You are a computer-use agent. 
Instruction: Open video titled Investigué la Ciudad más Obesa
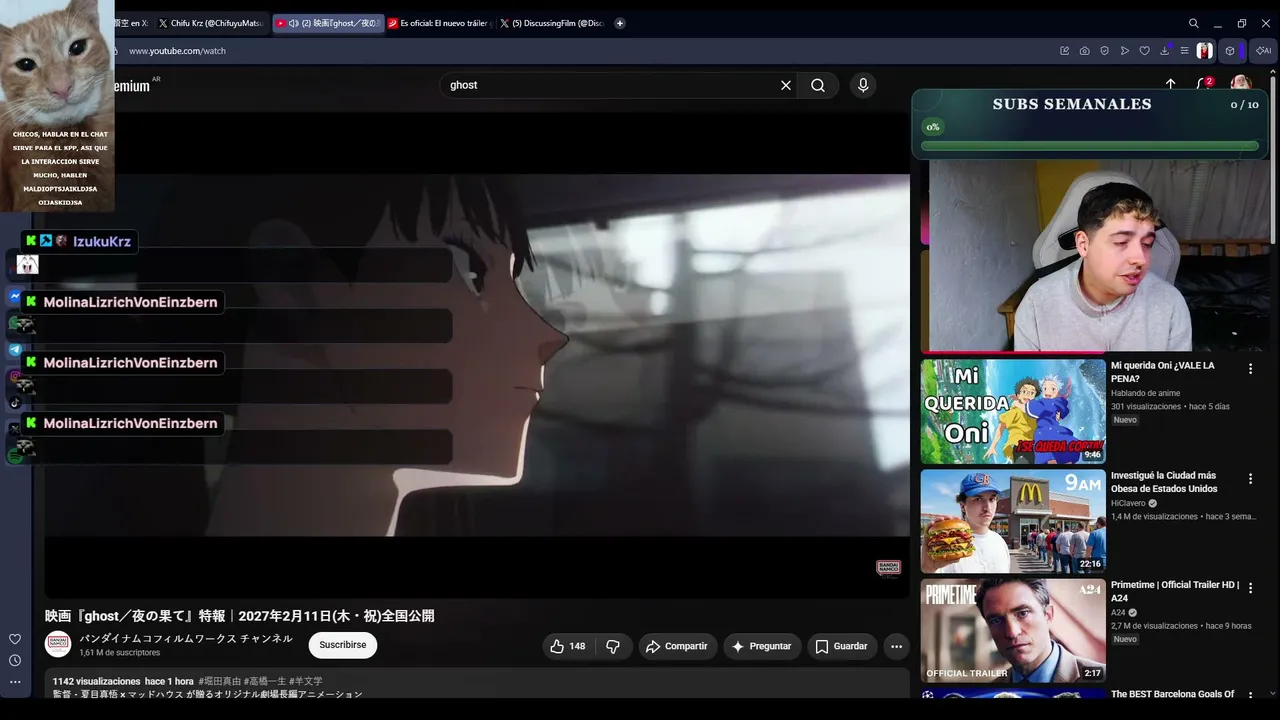[x=1164, y=482]
